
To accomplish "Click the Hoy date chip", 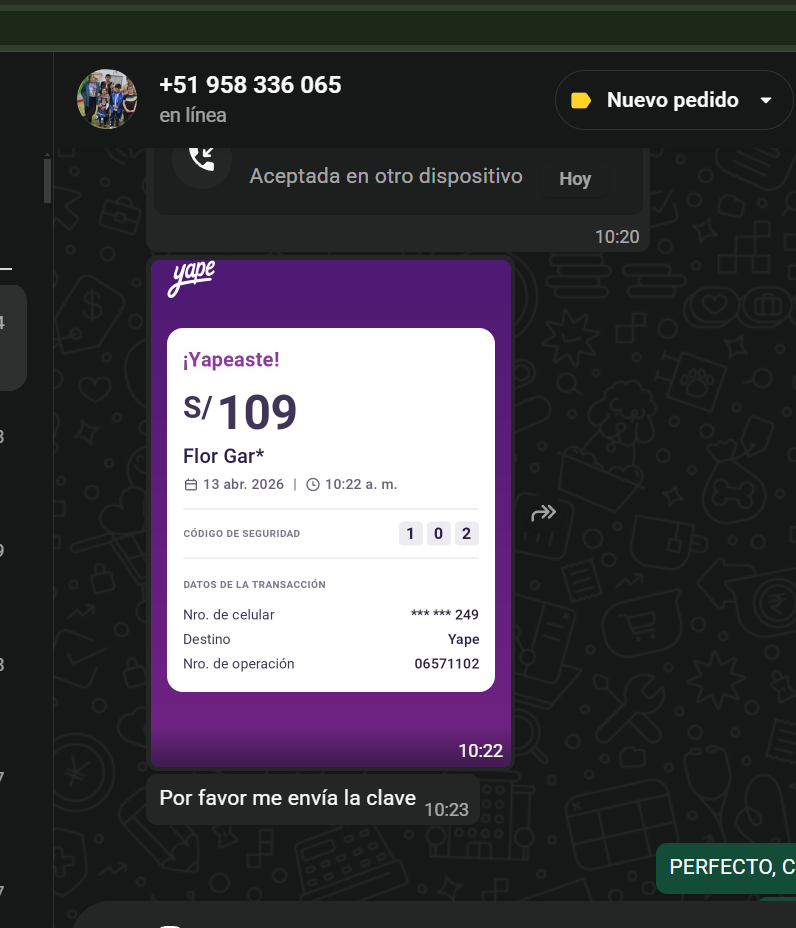I will tap(575, 179).
